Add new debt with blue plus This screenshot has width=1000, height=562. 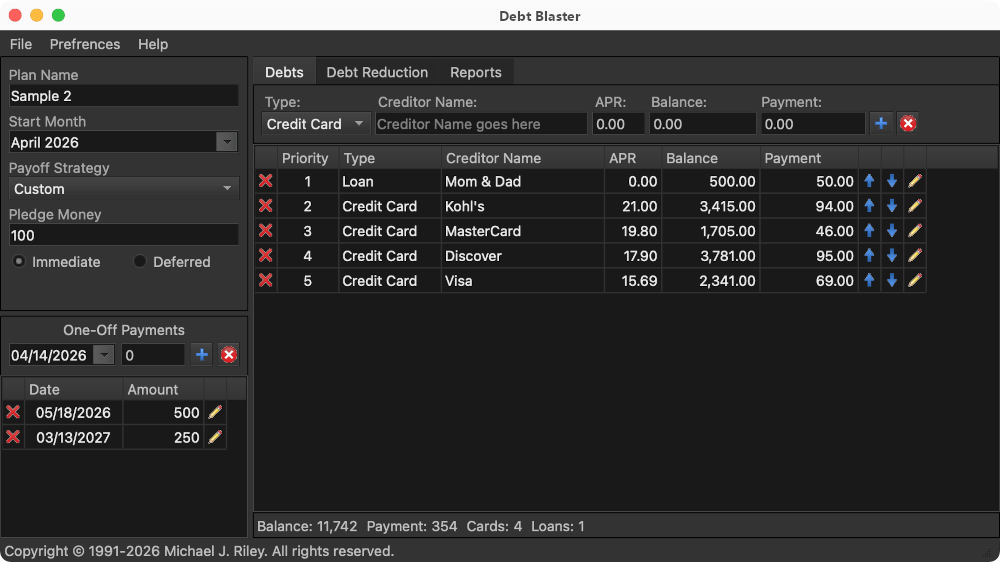[x=881, y=123]
